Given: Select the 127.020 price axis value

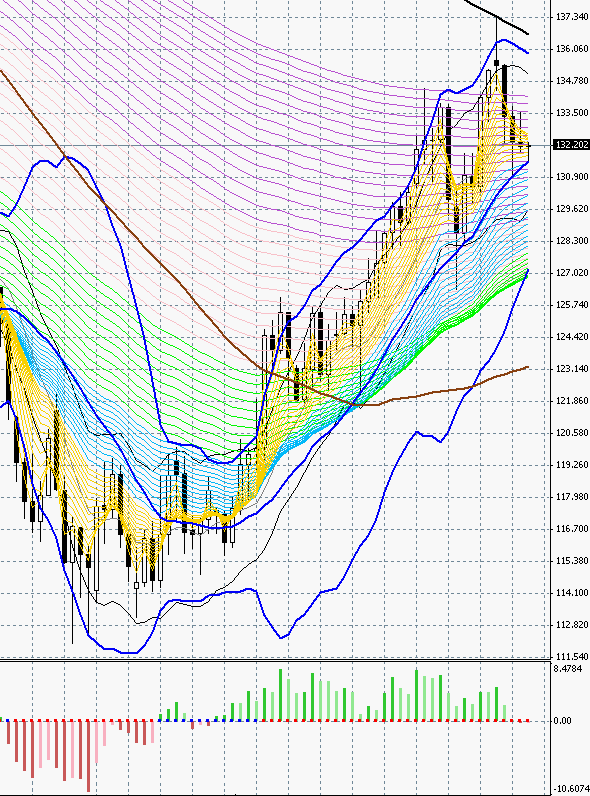Looking at the screenshot, I should [572, 273].
